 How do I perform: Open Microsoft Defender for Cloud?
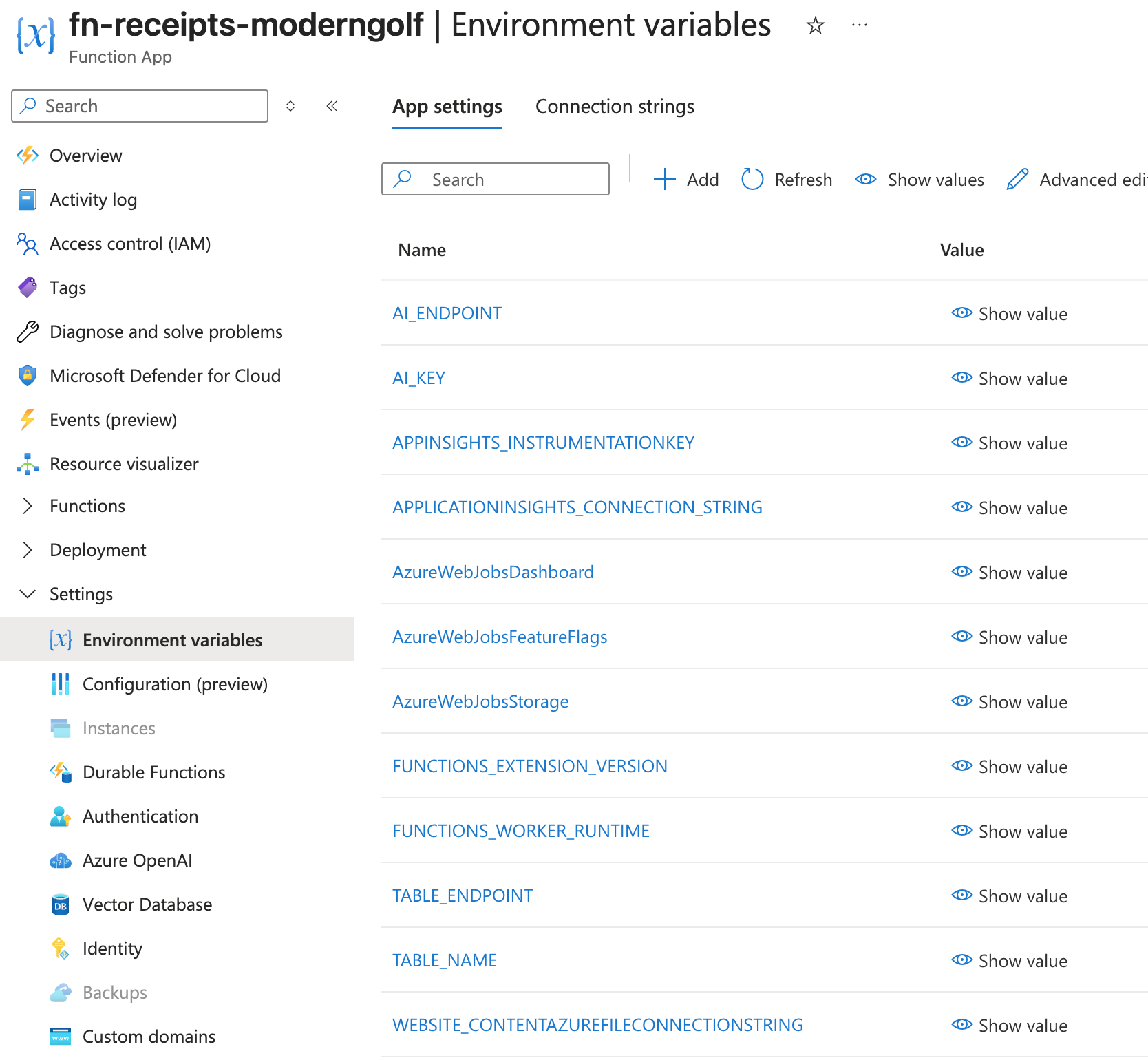[x=165, y=376]
